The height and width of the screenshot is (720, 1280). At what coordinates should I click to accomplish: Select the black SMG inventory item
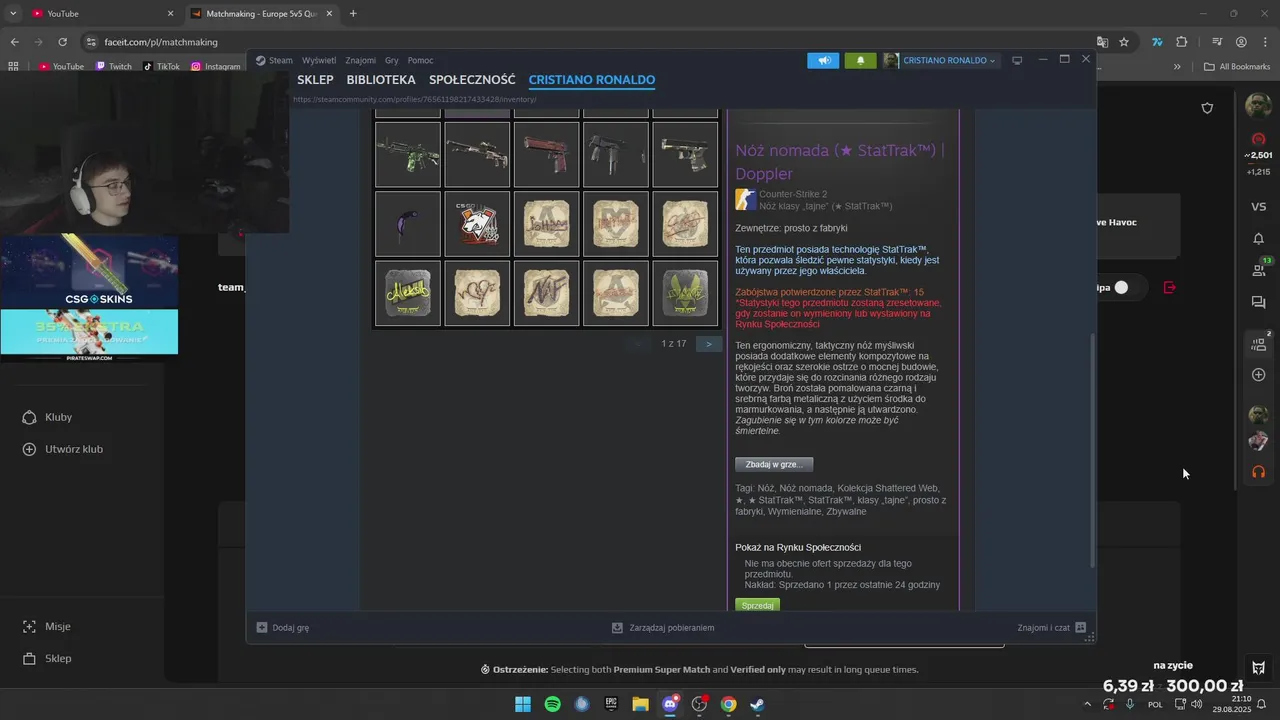[x=616, y=155]
